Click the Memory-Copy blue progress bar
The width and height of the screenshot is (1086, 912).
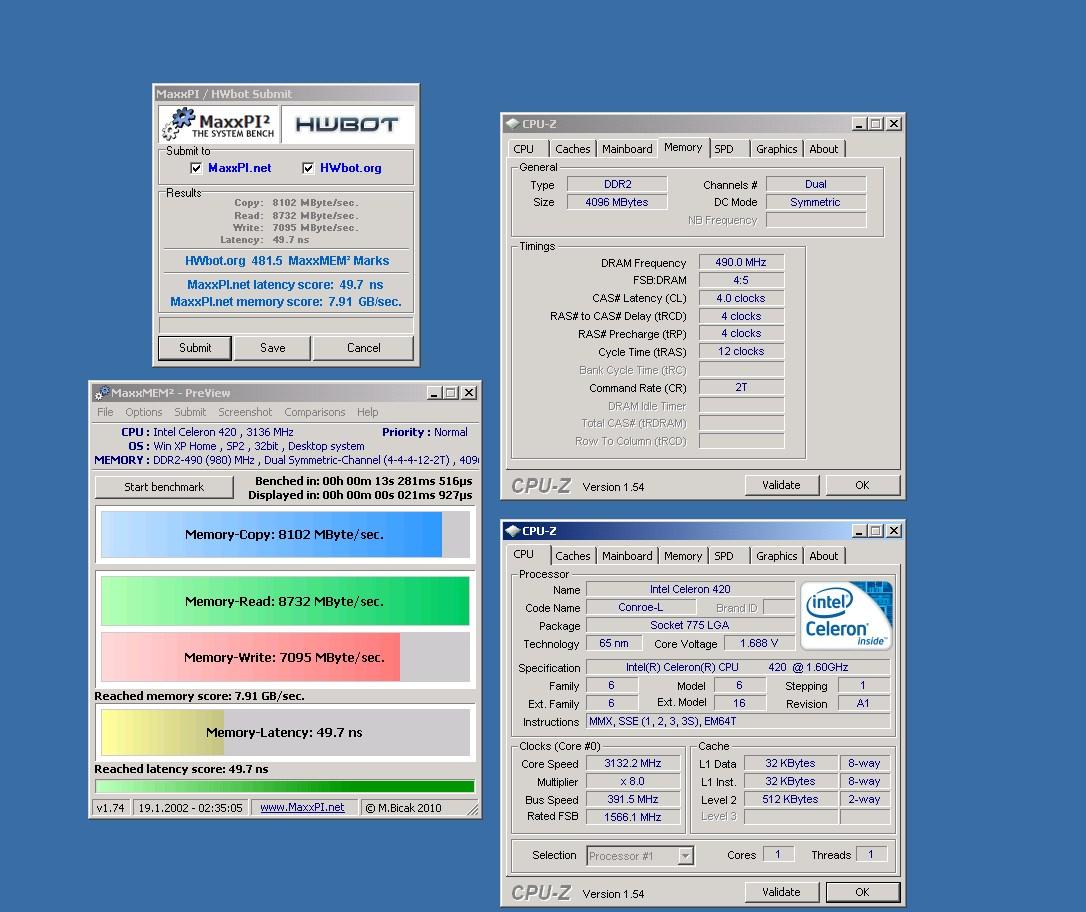click(285, 534)
